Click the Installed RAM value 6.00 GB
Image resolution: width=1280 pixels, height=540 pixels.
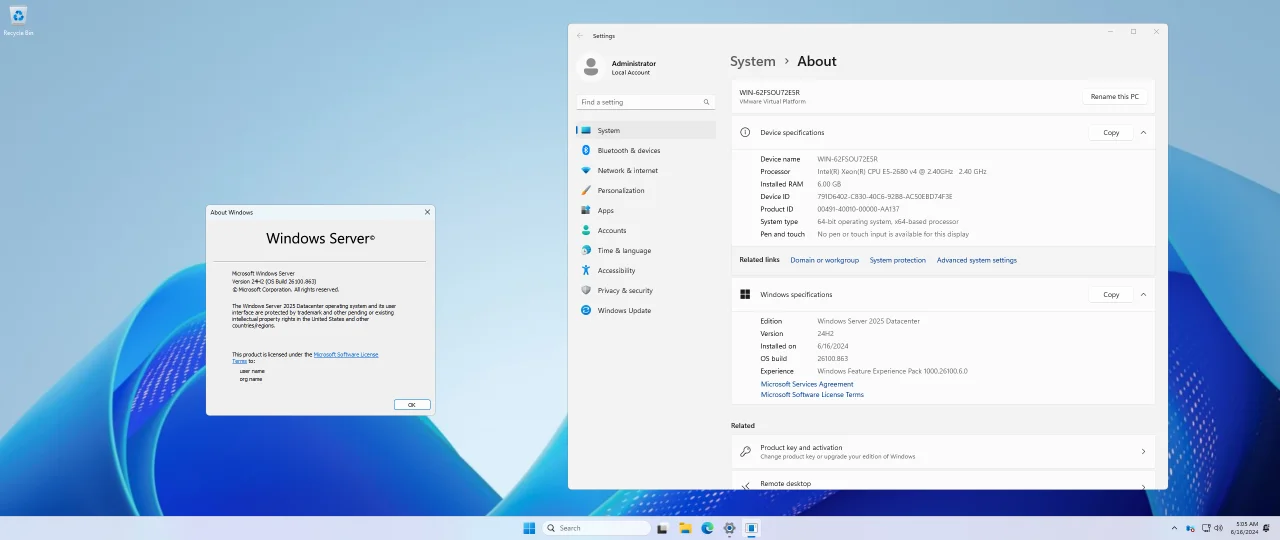click(x=829, y=184)
